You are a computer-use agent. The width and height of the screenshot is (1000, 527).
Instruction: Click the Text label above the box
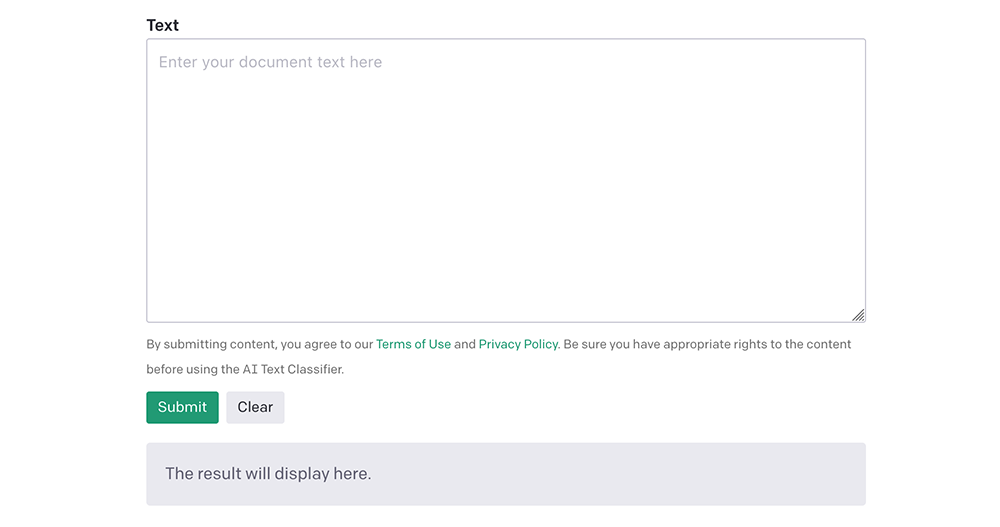pos(163,26)
